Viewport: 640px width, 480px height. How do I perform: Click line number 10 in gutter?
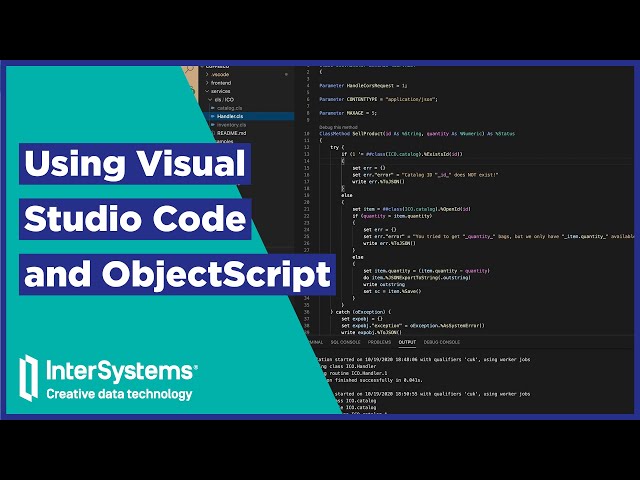pyautogui.click(x=307, y=133)
